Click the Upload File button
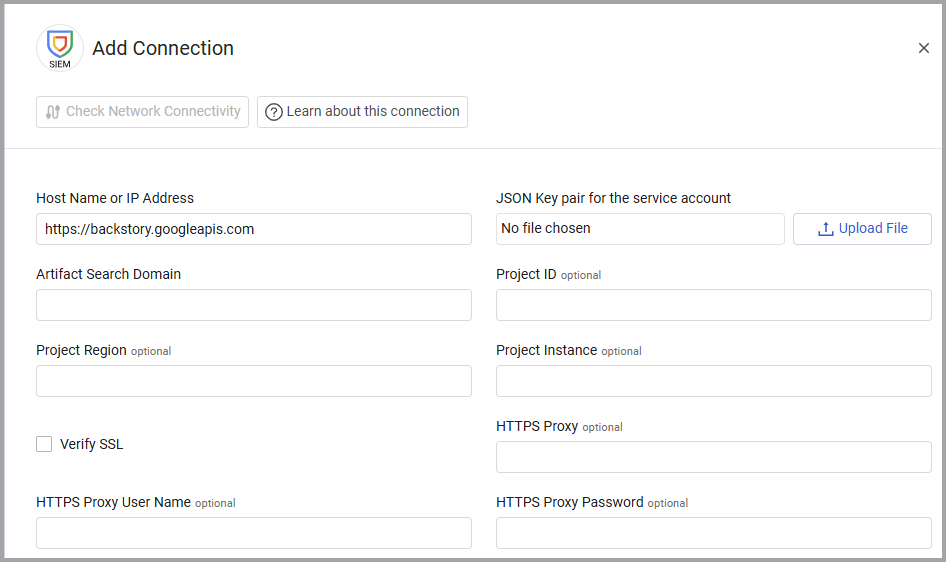 (862, 229)
